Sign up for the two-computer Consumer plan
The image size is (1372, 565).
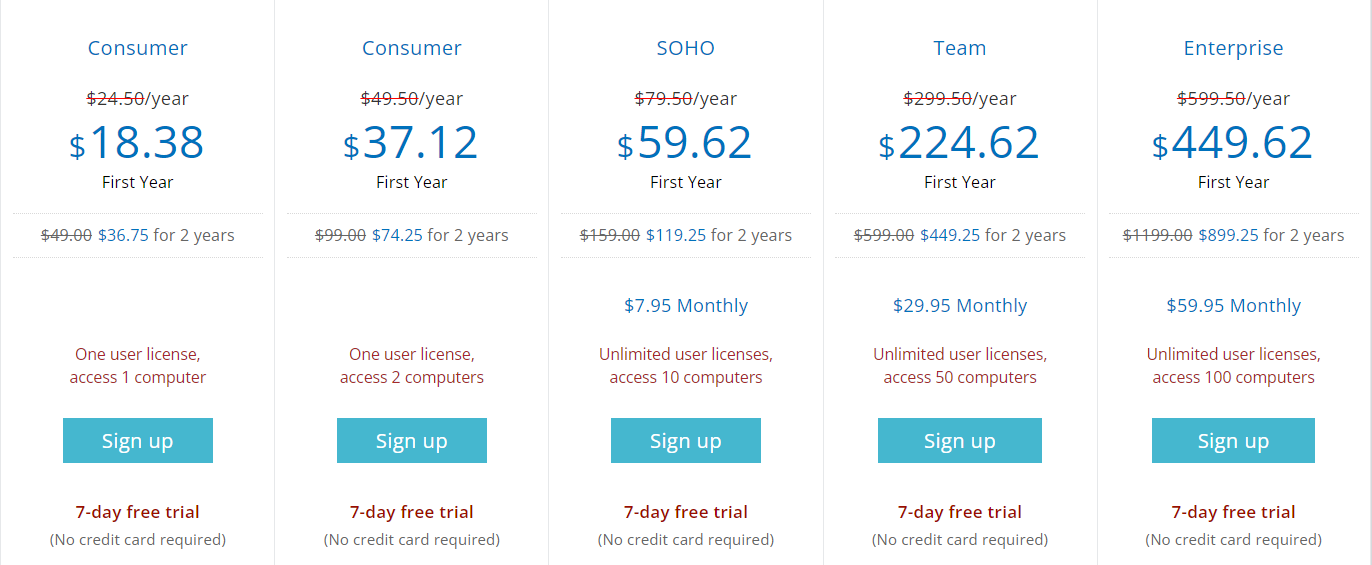[x=412, y=441]
